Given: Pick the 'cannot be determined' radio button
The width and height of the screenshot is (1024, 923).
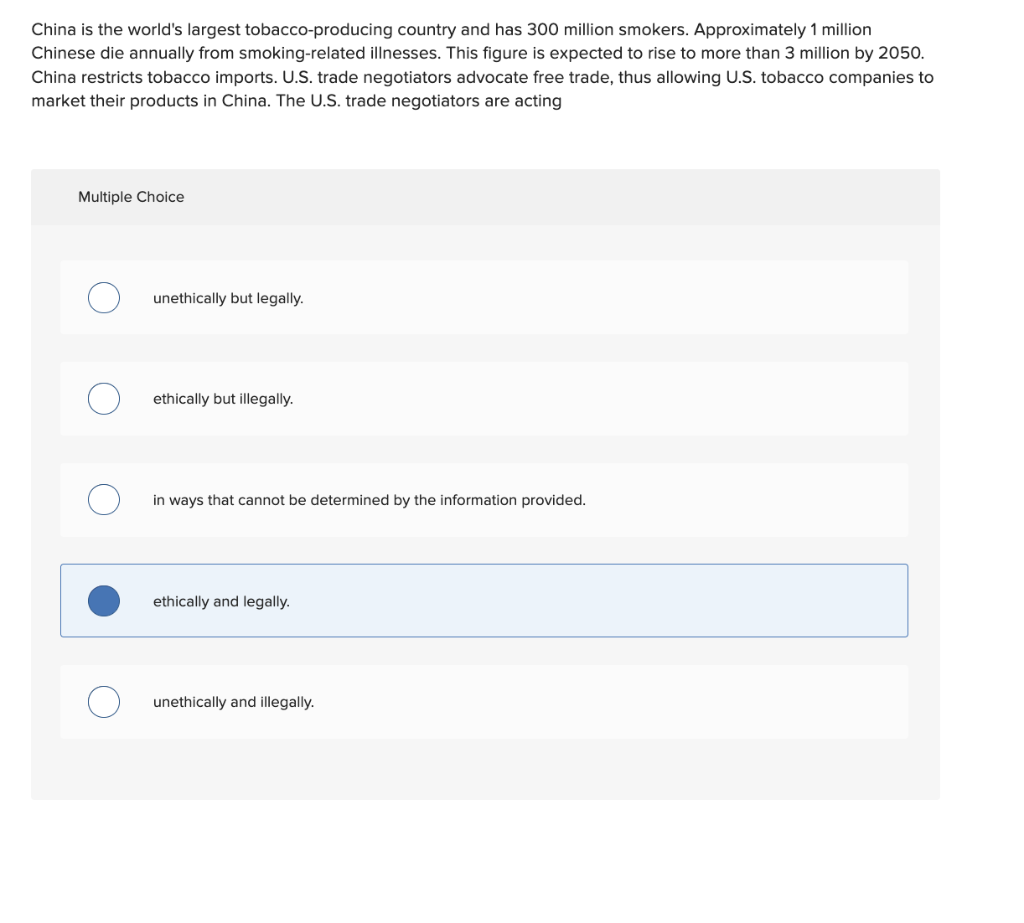Looking at the screenshot, I should tap(104, 500).
